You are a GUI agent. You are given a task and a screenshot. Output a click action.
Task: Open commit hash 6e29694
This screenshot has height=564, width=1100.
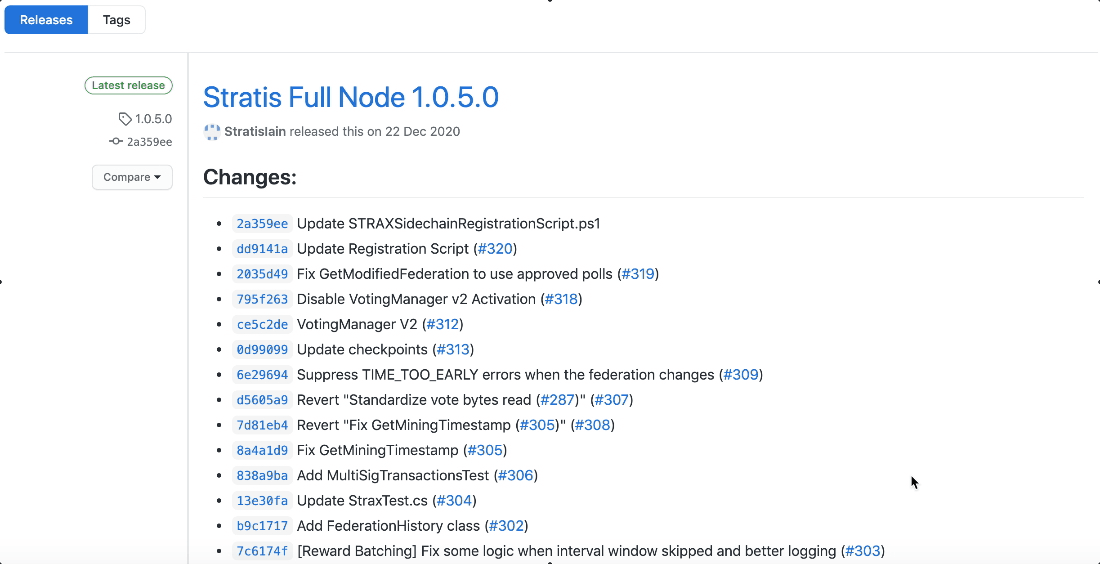[x=262, y=375]
